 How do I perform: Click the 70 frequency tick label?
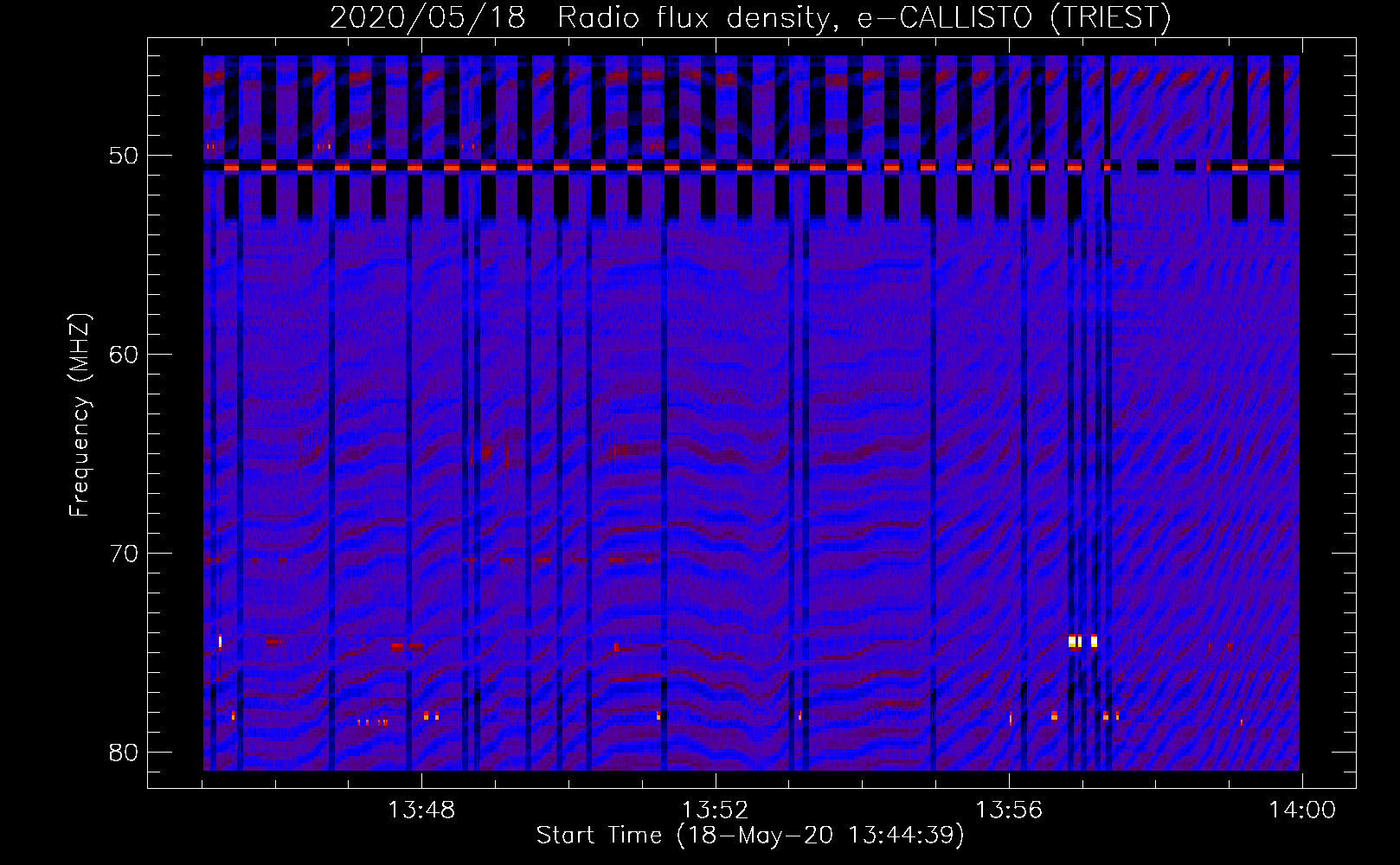click(x=124, y=554)
